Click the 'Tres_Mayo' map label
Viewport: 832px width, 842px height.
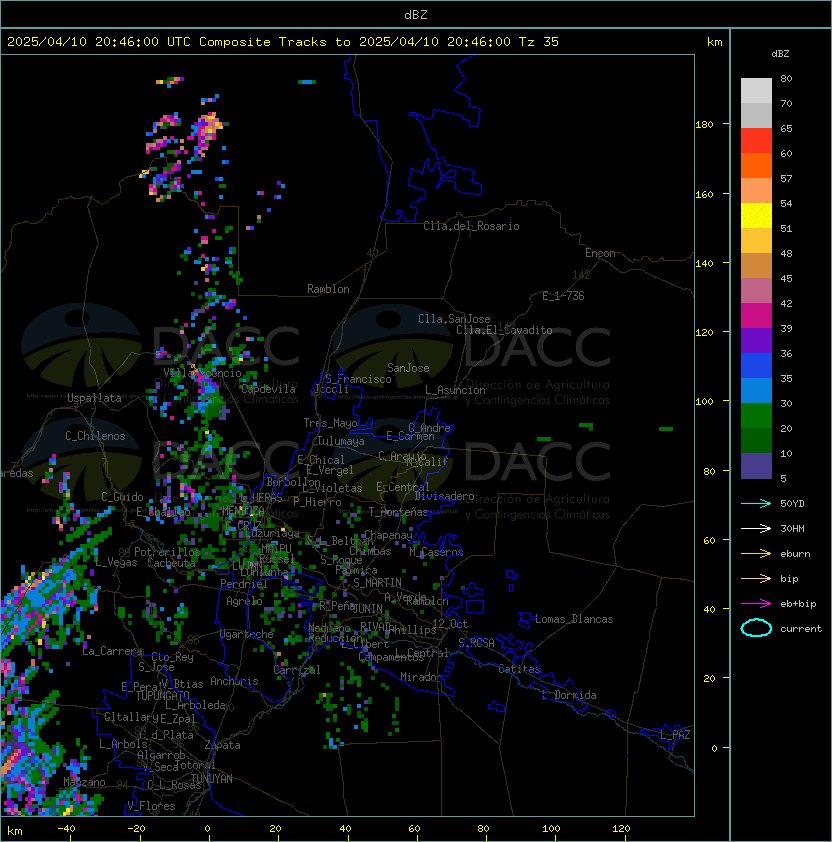point(330,423)
